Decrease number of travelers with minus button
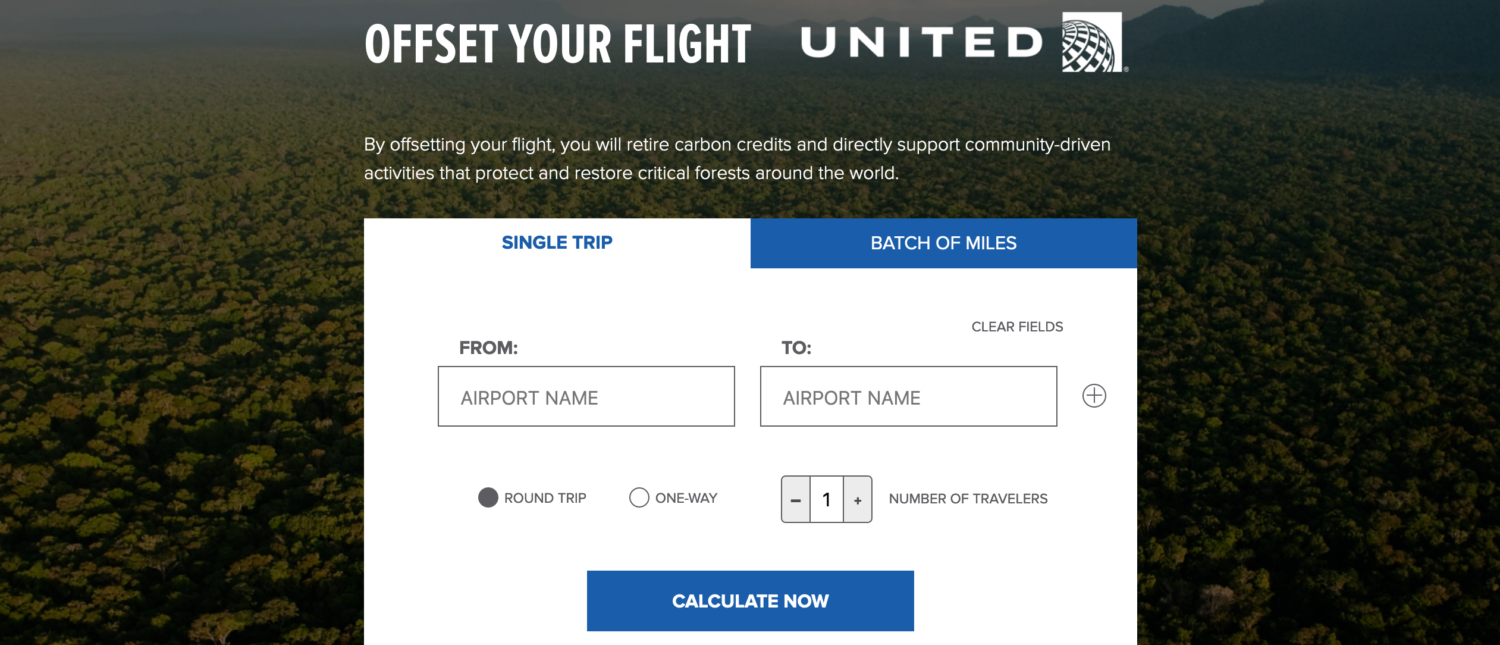 pos(796,499)
